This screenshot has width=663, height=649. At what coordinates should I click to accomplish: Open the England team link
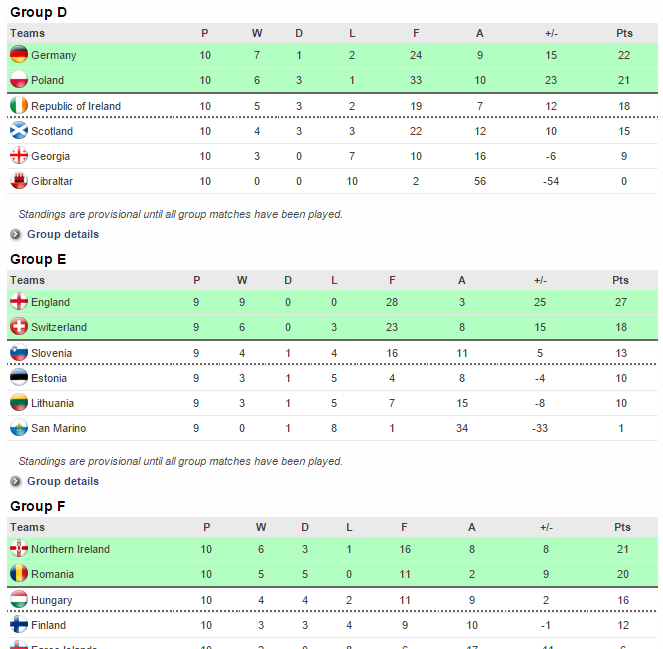tap(50, 302)
